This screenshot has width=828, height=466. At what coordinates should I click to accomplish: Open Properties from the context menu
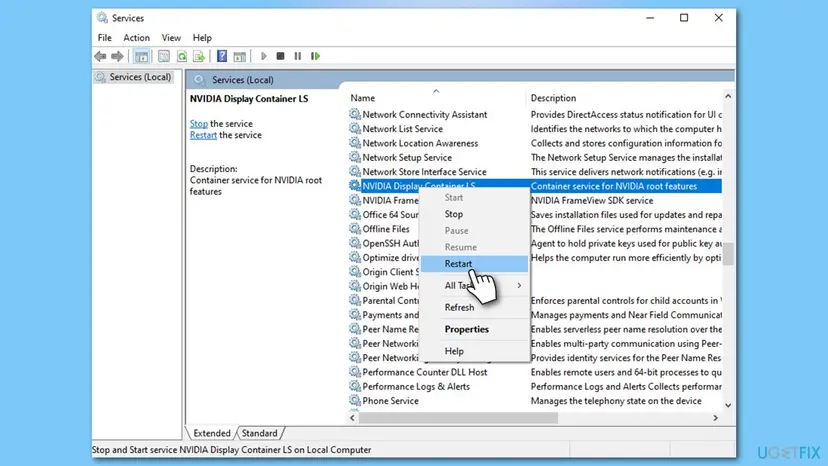coord(474,329)
